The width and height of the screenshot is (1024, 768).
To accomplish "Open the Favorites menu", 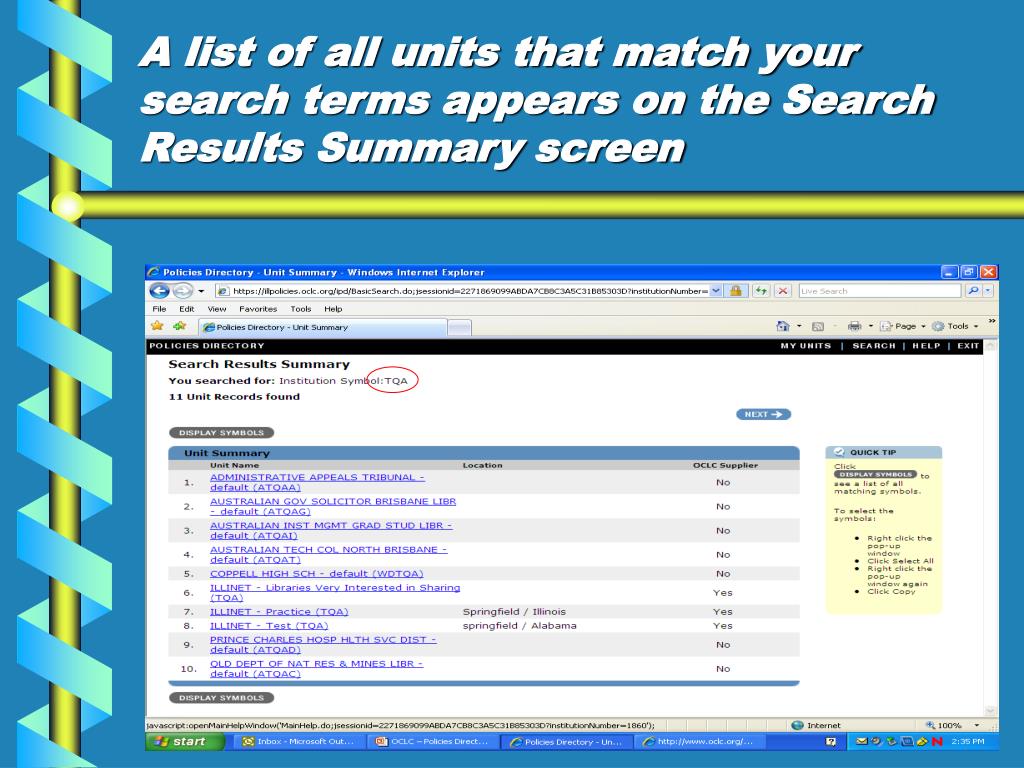I will (258, 309).
